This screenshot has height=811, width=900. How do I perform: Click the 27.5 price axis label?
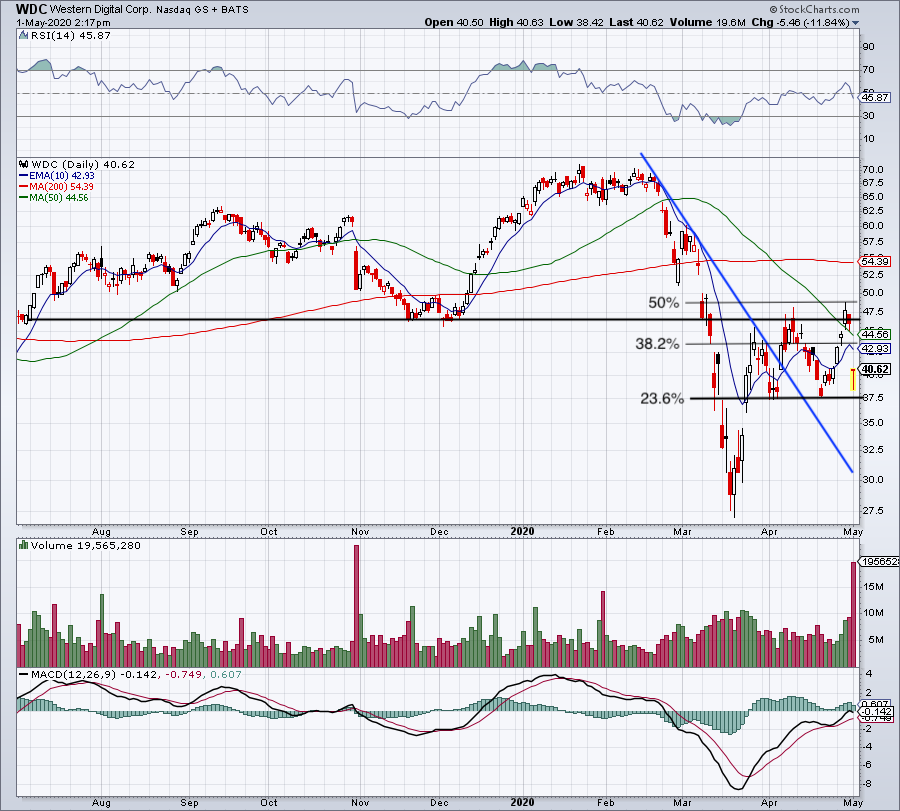[872, 510]
